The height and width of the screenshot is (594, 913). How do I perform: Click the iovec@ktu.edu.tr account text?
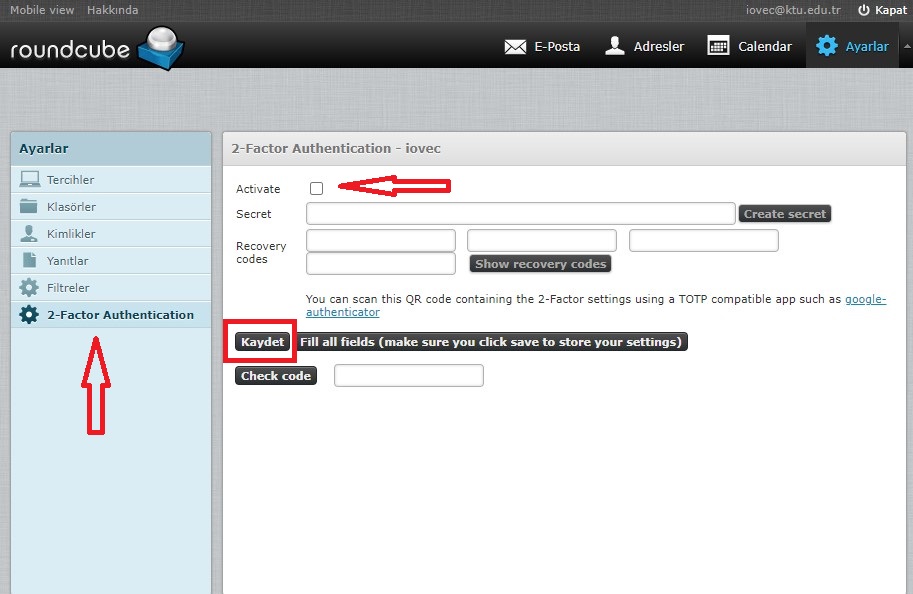coord(793,10)
